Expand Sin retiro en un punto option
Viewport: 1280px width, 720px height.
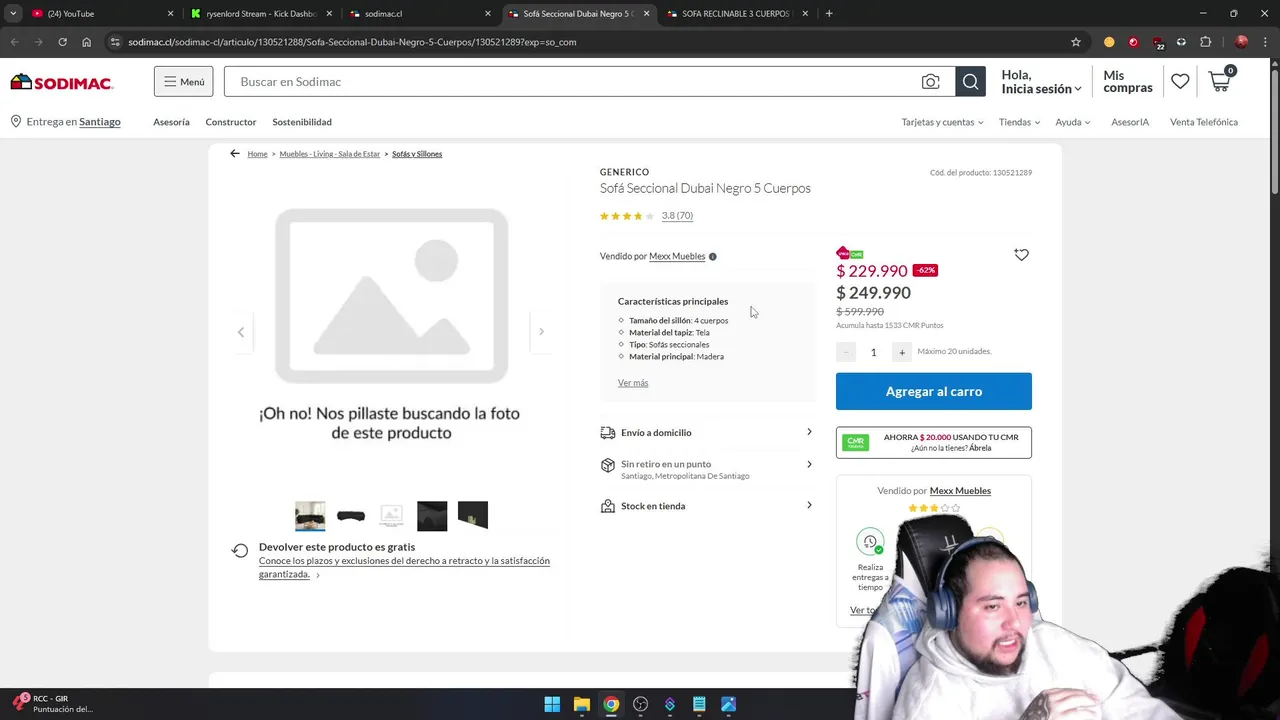(707, 468)
